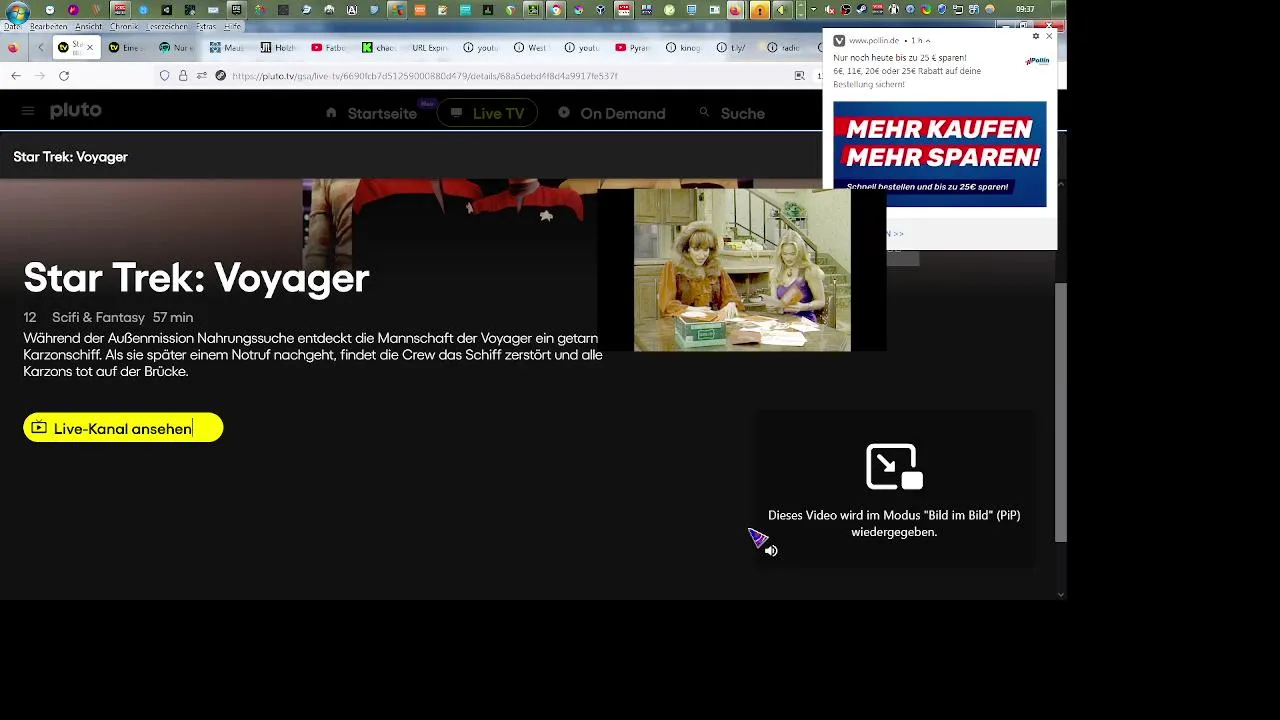
Task: Switch to the 'West' tab
Action: point(531,47)
